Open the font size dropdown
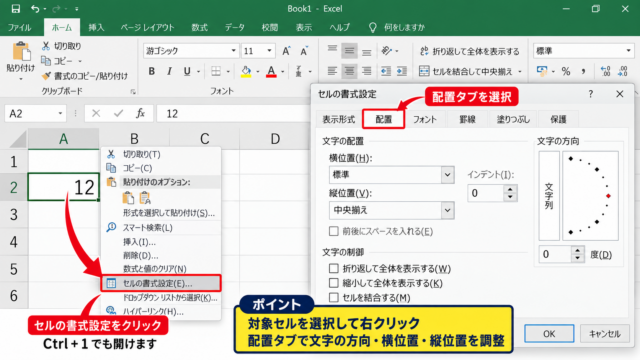Screen dimensions: 640x360 (x=269, y=51)
